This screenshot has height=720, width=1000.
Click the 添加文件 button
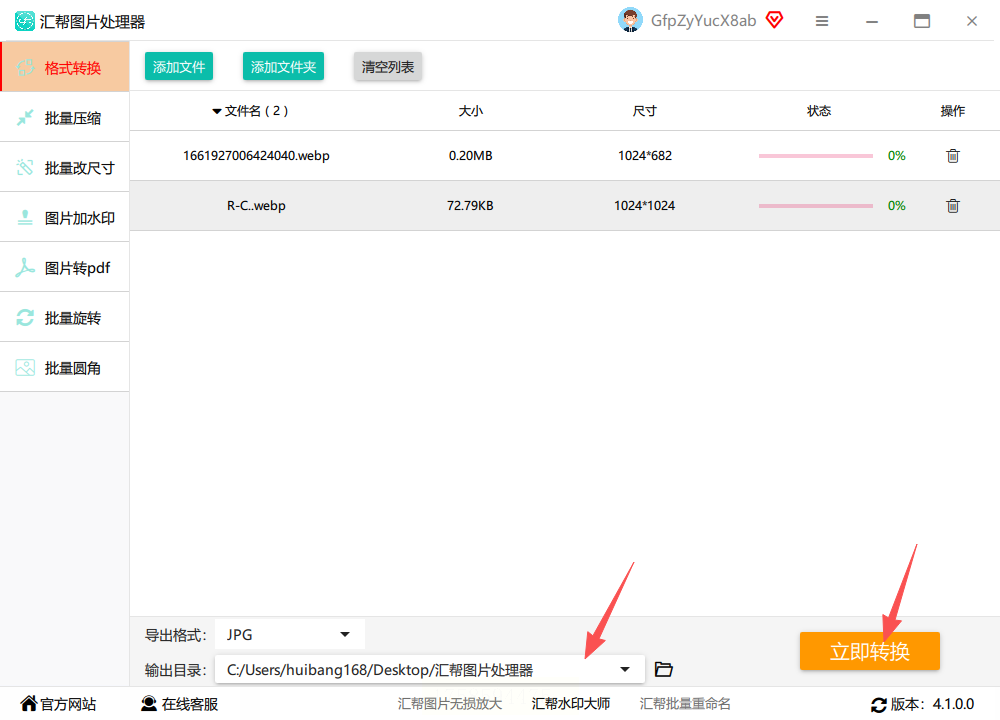pos(179,66)
